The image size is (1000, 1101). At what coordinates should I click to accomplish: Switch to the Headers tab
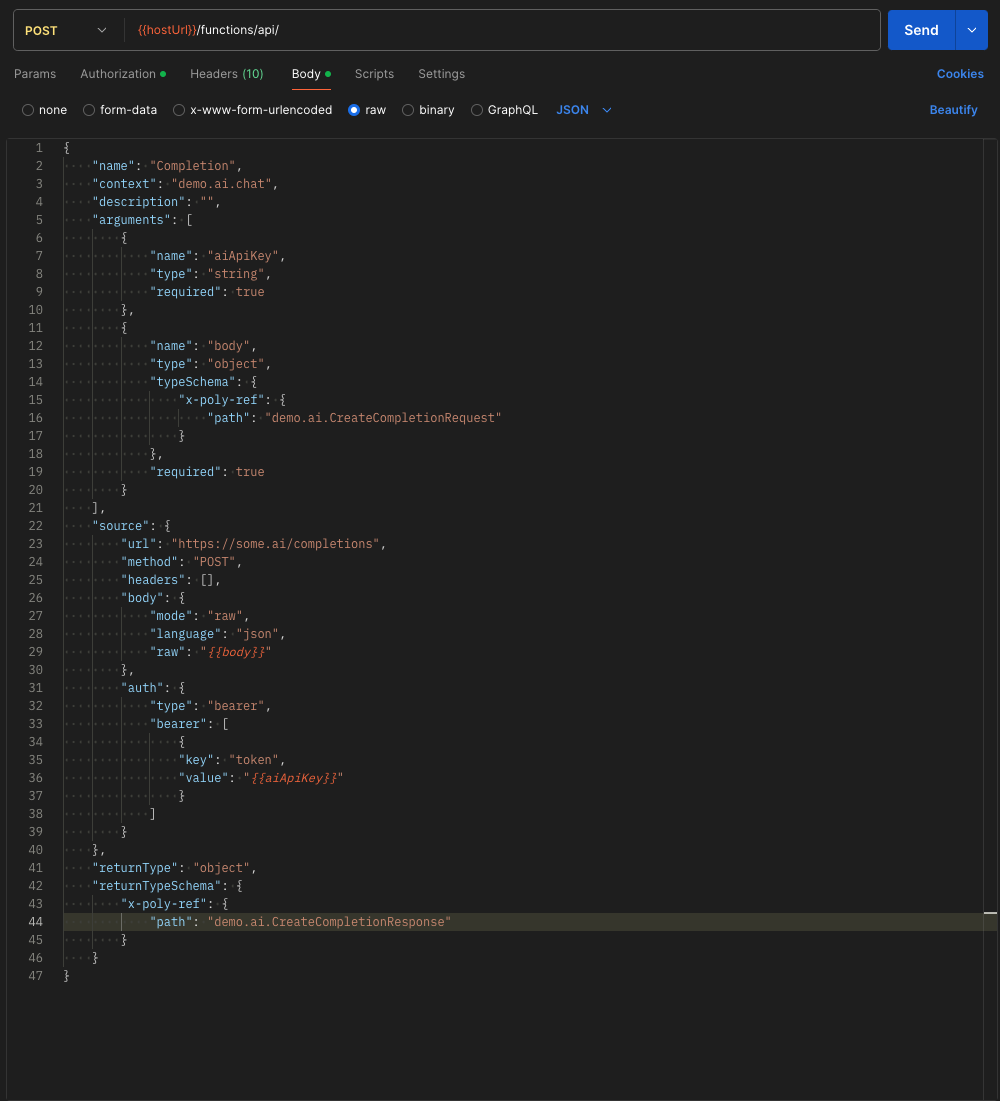pos(227,74)
